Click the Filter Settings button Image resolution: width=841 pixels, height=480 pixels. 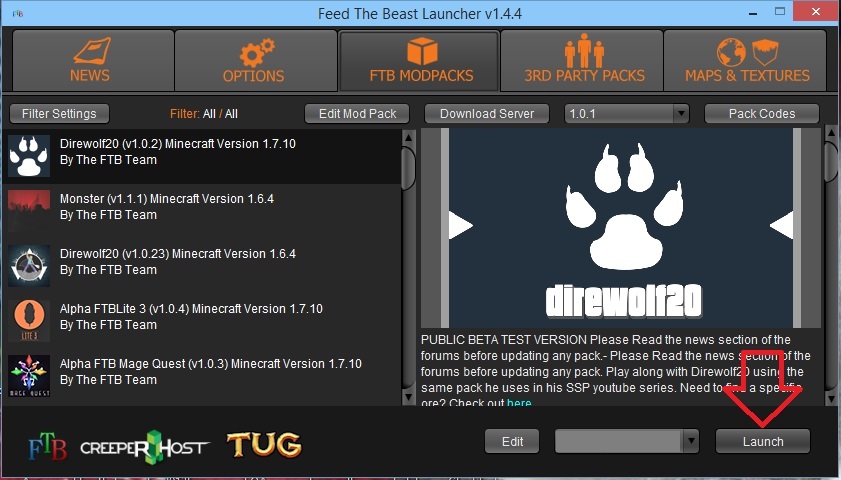[x=59, y=114]
